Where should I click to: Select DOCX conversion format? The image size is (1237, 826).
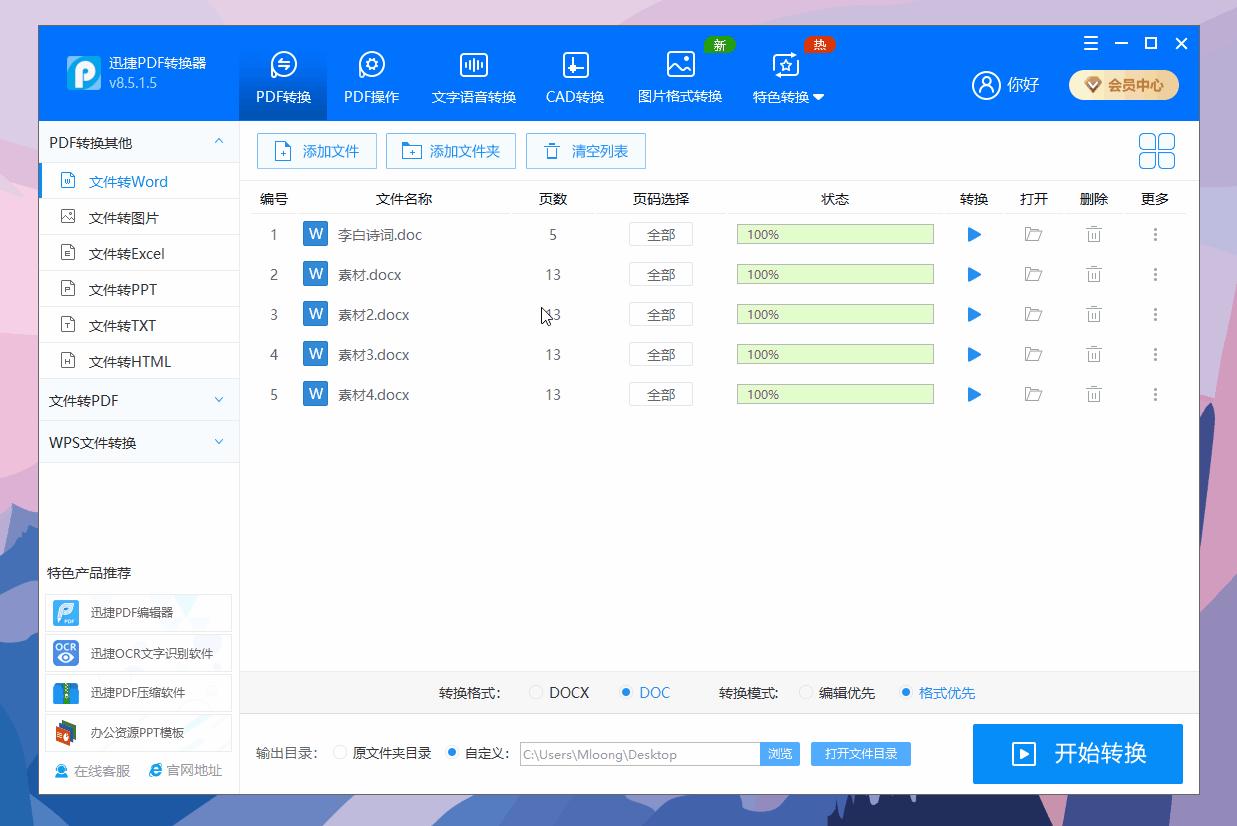(x=560, y=692)
